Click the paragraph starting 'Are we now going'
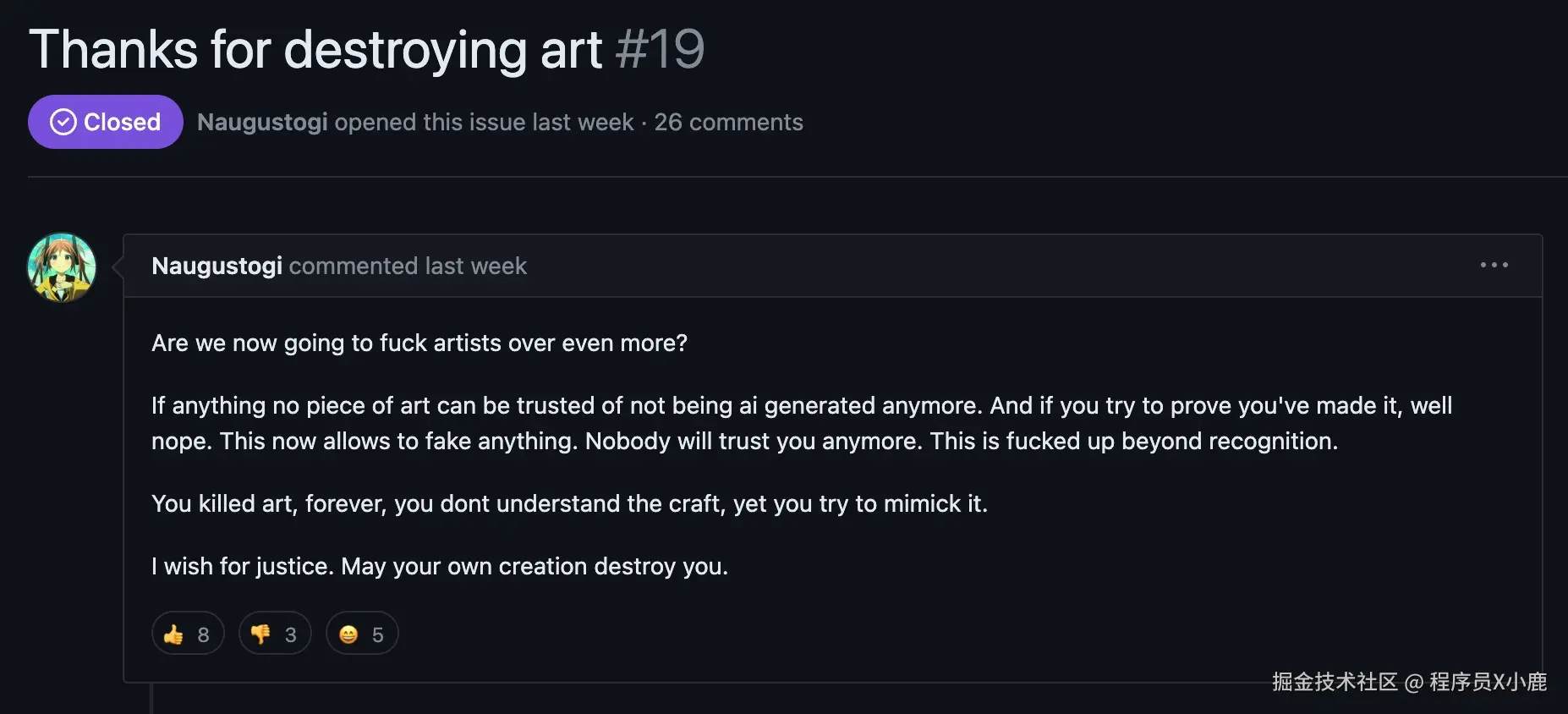This screenshot has width=1568, height=714. pyautogui.click(x=419, y=343)
